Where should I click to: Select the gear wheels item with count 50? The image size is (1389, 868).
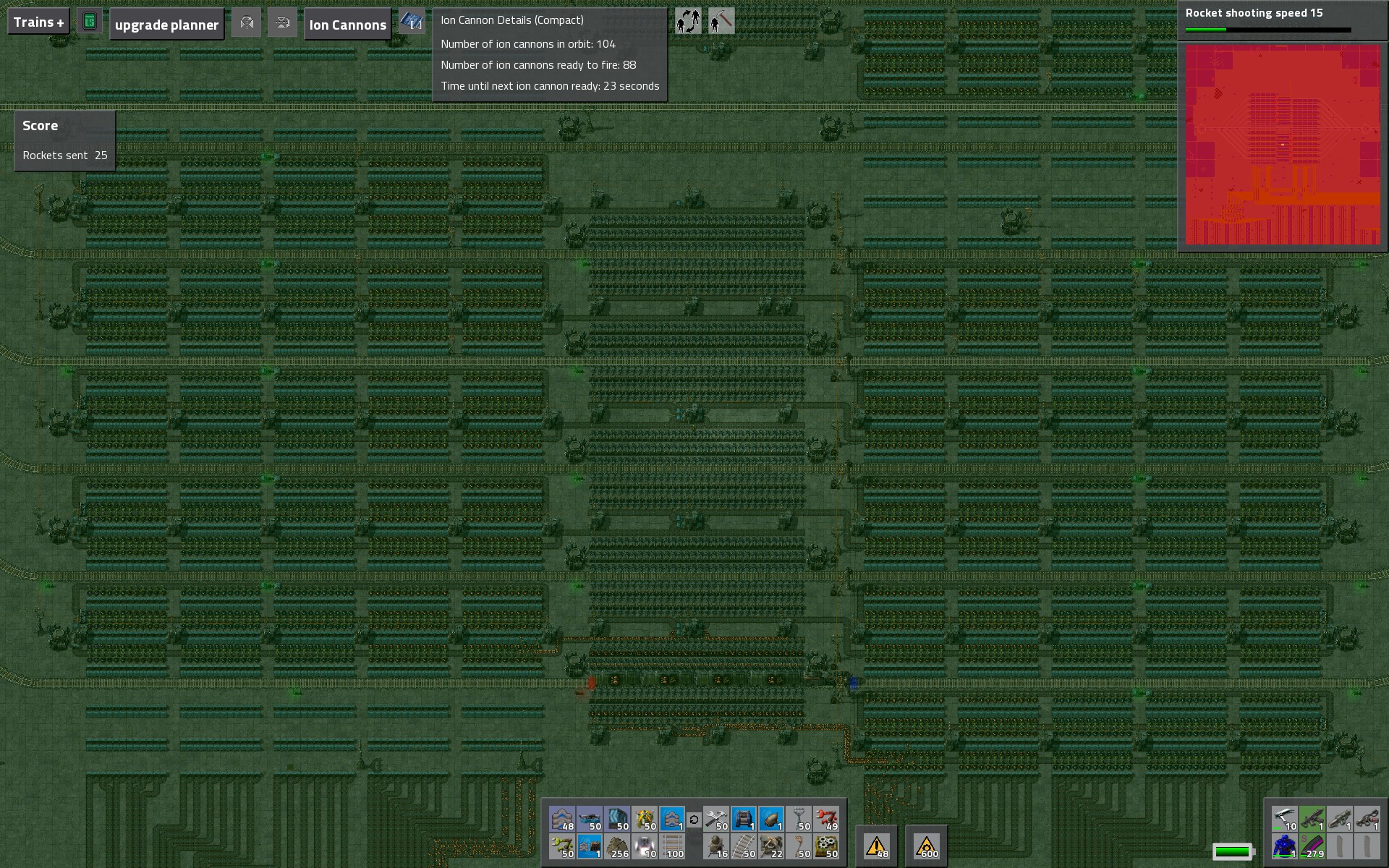[826, 846]
